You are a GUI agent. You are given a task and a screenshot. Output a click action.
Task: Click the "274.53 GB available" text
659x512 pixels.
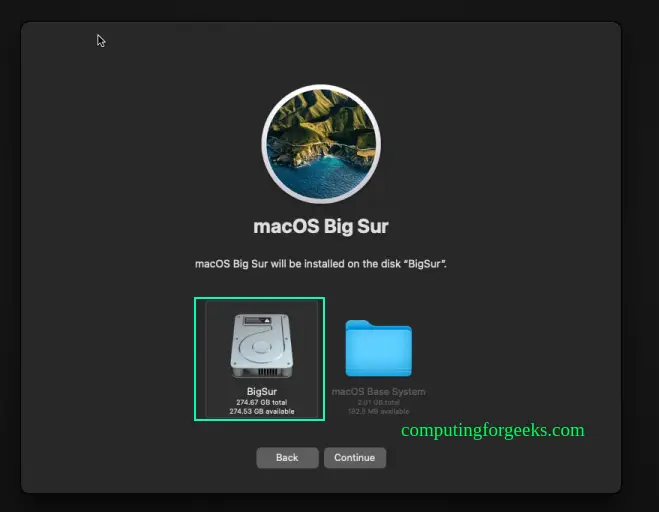[261, 411]
